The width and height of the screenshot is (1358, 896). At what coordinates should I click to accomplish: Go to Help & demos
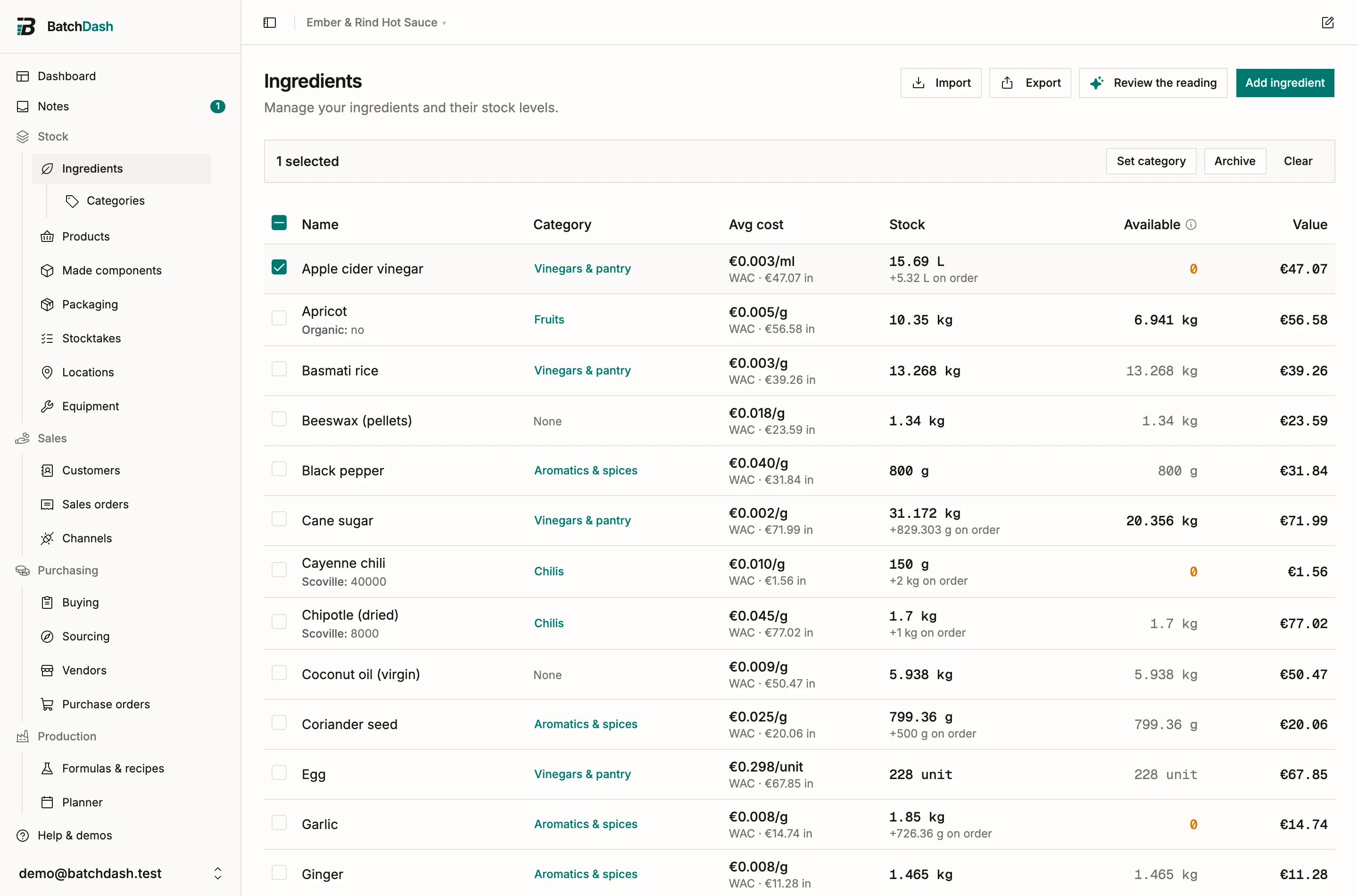[x=75, y=836]
